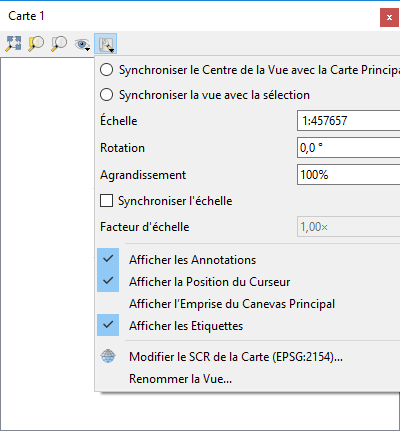Open the eye-shaped theme visibility dropdown
The image size is (400, 431).
tap(82, 44)
